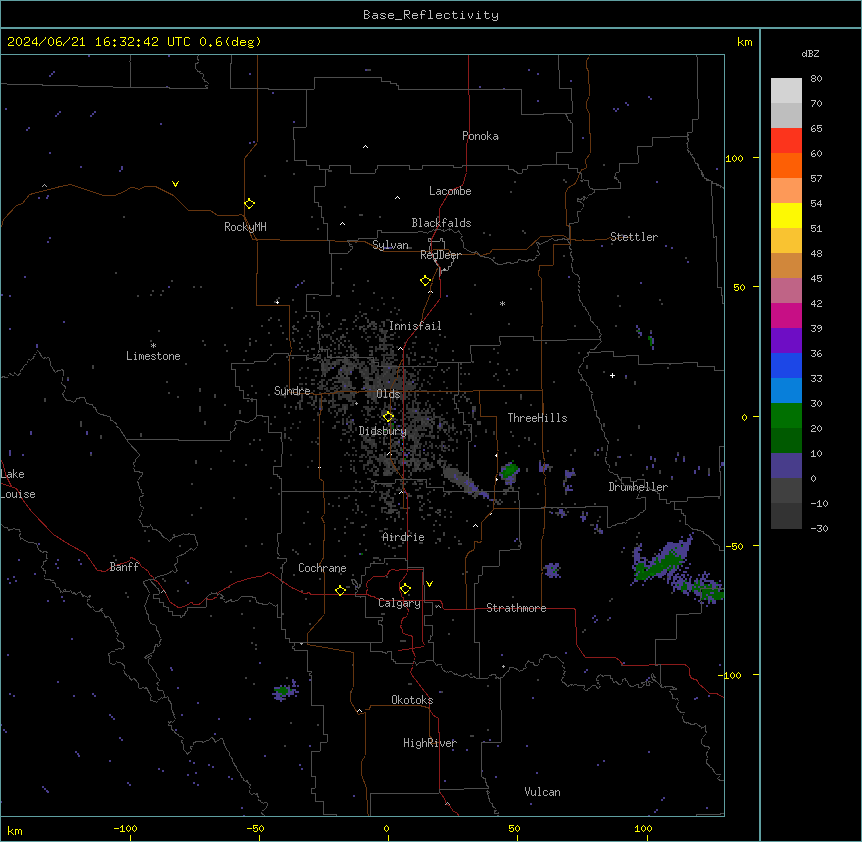Click the Innisfail label

click(x=415, y=326)
